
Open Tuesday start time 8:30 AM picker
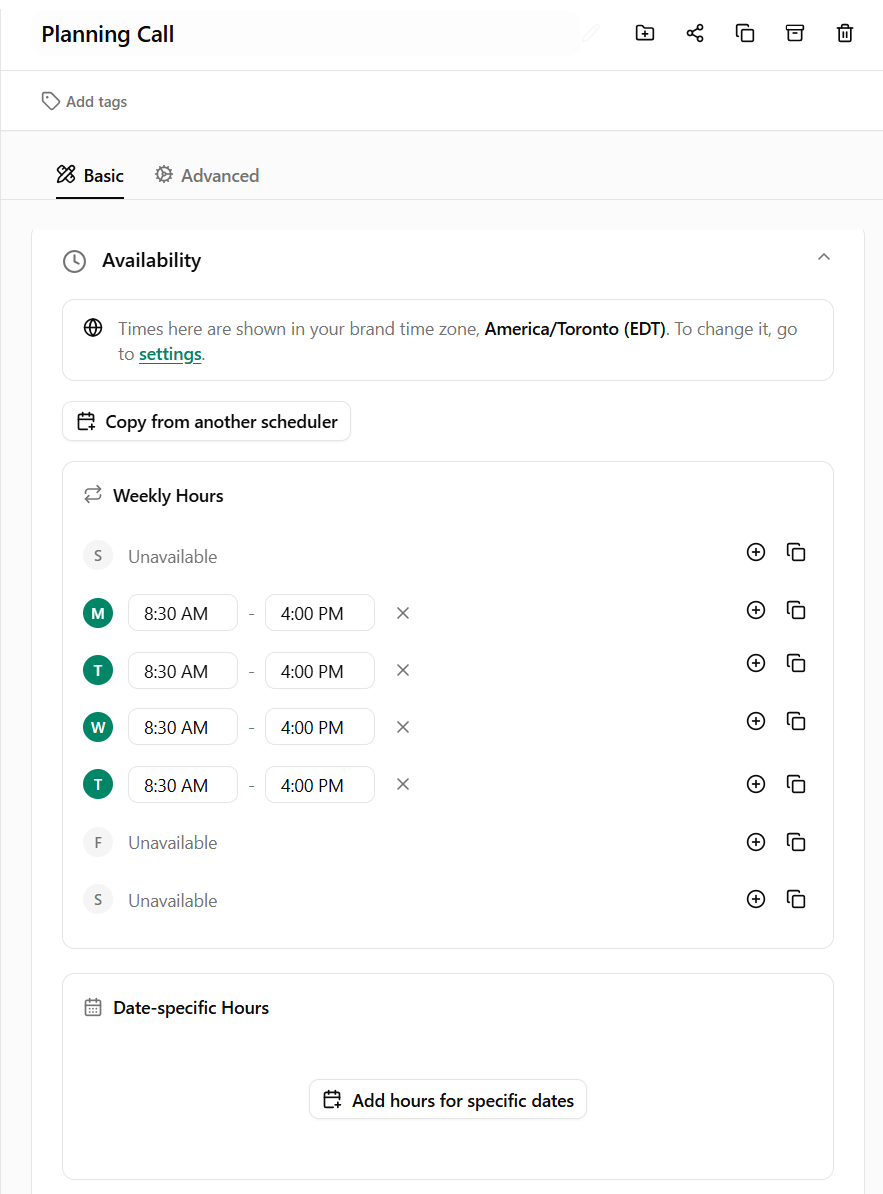183,671
